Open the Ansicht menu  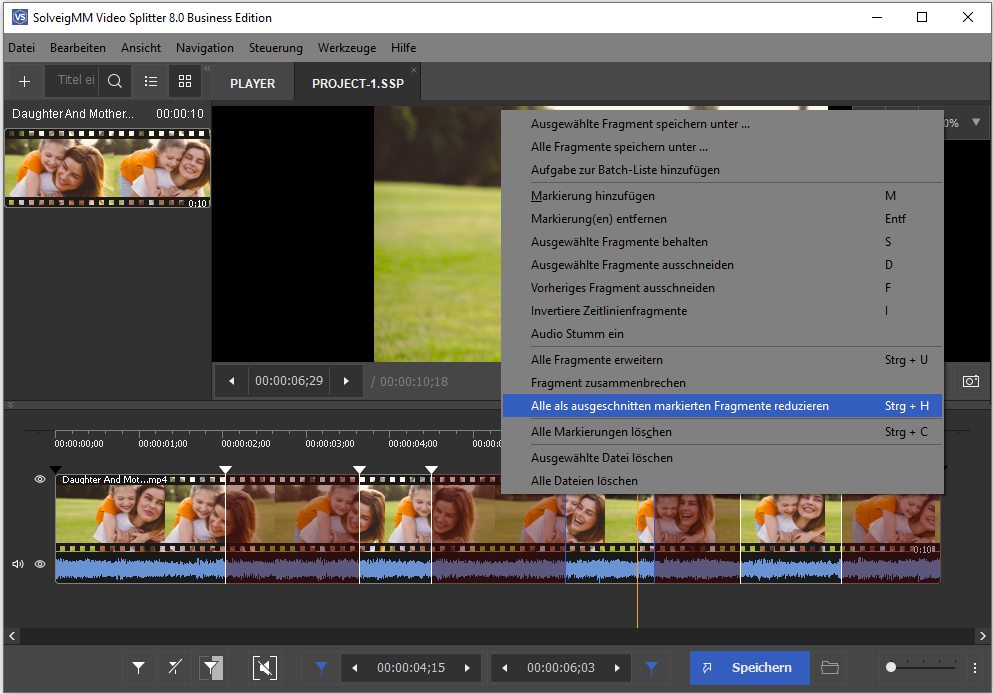coord(141,47)
